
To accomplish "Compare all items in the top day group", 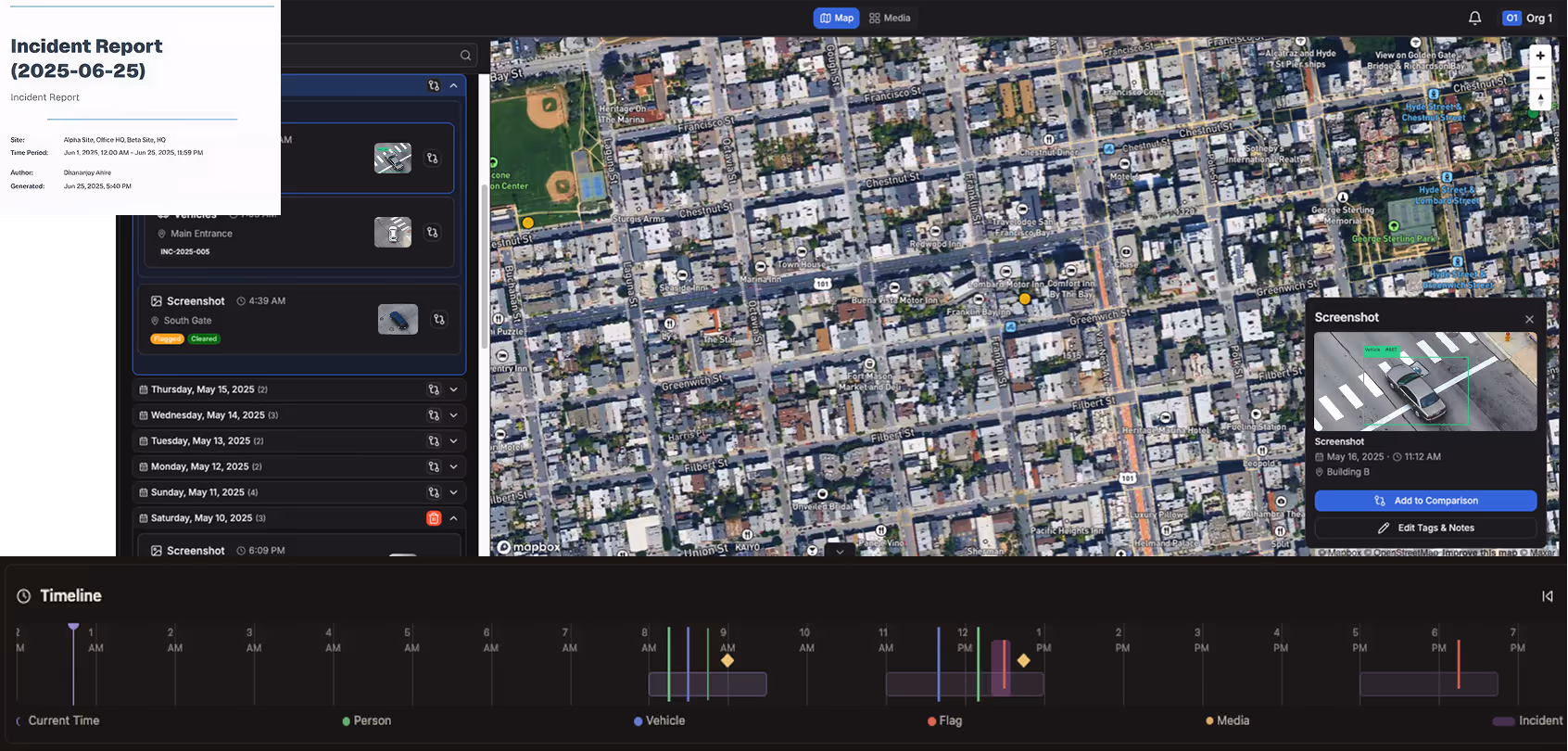I will point(434,85).
